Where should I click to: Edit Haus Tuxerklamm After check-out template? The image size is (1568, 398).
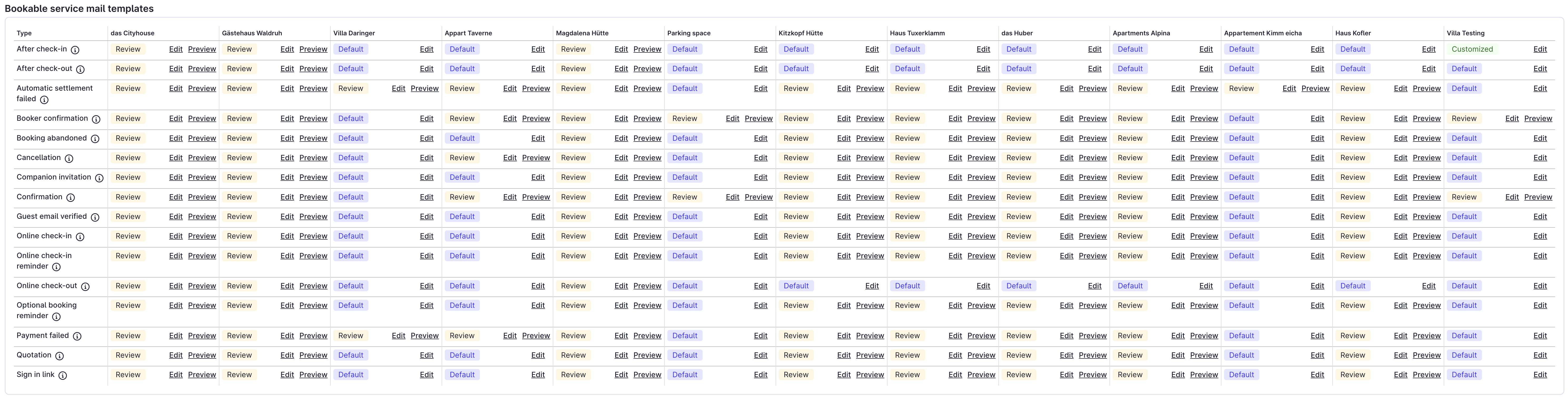point(984,69)
